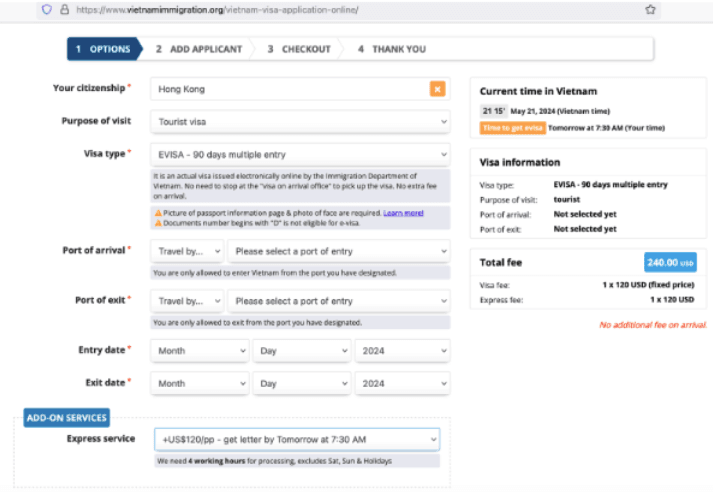Open Port of exit 'Travel by' dropdown
The height and width of the screenshot is (492, 713).
tap(187, 300)
